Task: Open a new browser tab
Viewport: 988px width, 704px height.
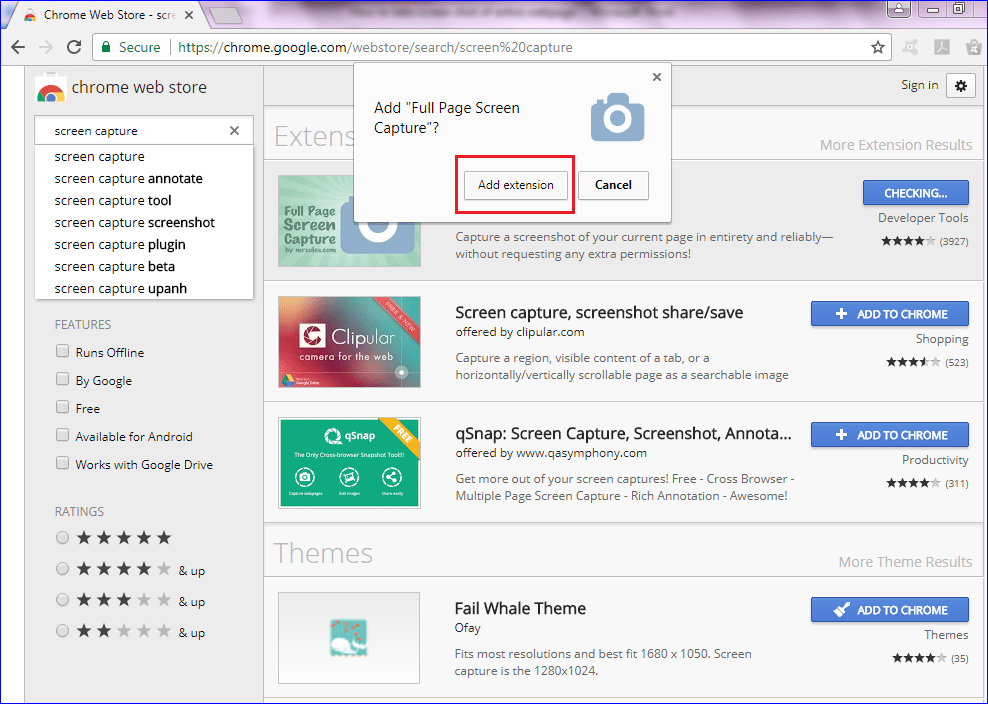Action: [x=226, y=16]
